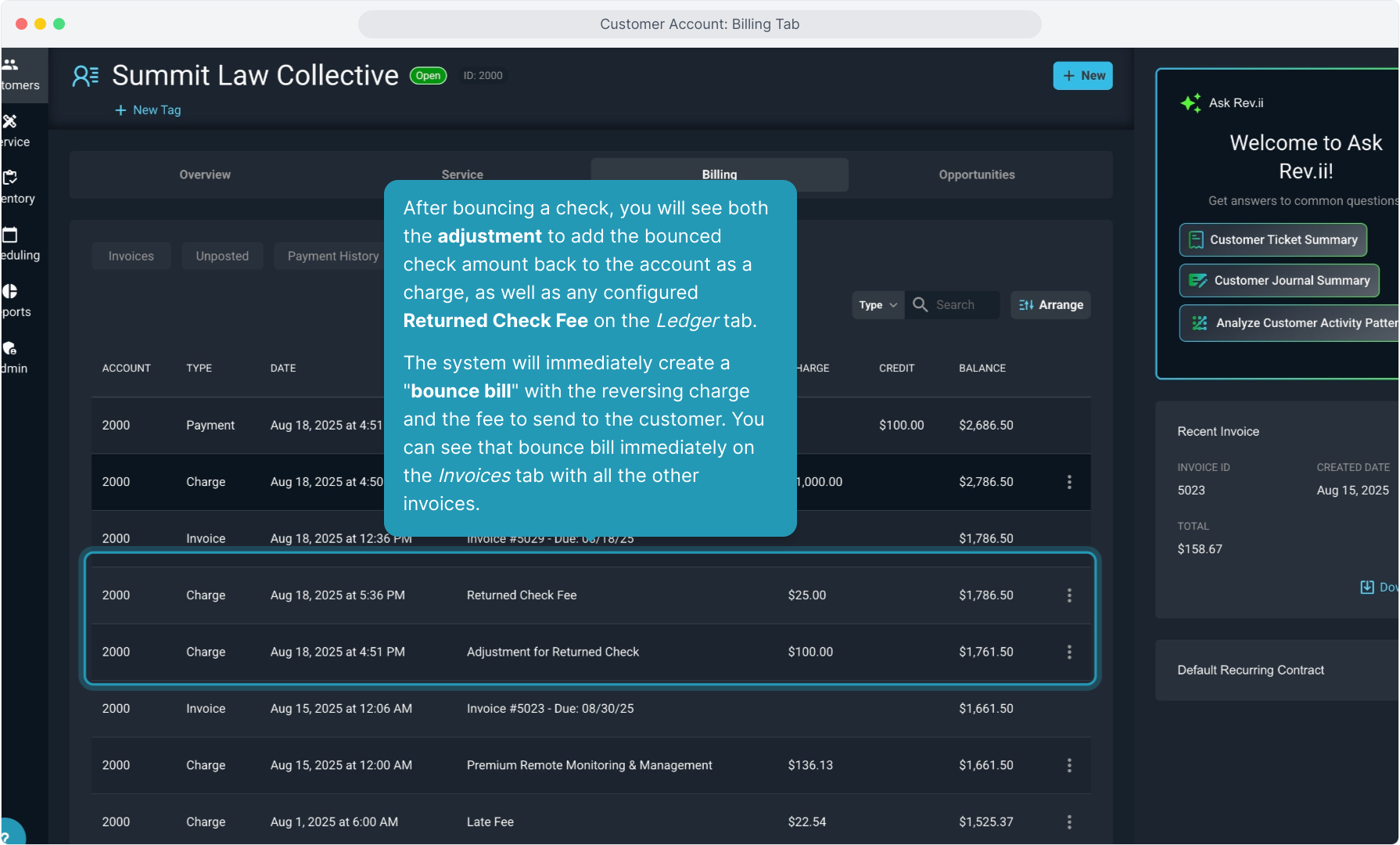Open the Customers sidebar icon
This screenshot has width=1400, height=845.
[11, 65]
